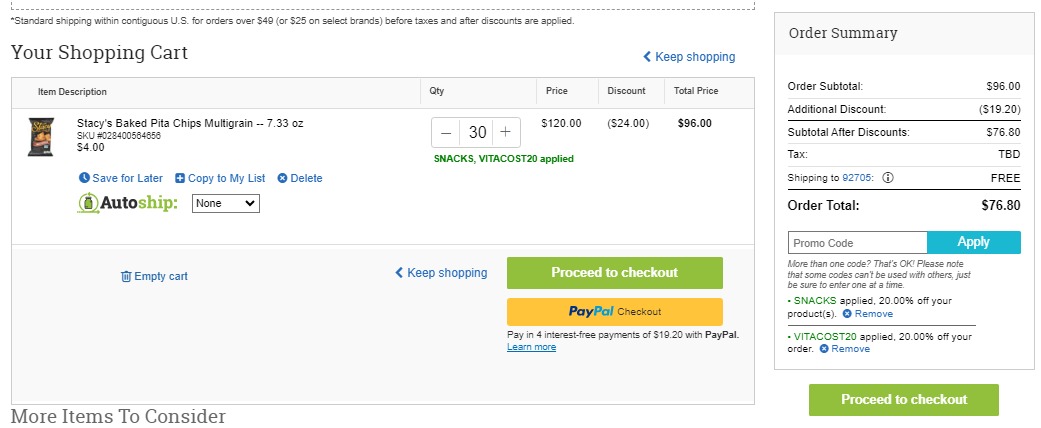Screen dimensions: 1041x428
Task: Decrease quantity with the minus button
Action: [446, 133]
